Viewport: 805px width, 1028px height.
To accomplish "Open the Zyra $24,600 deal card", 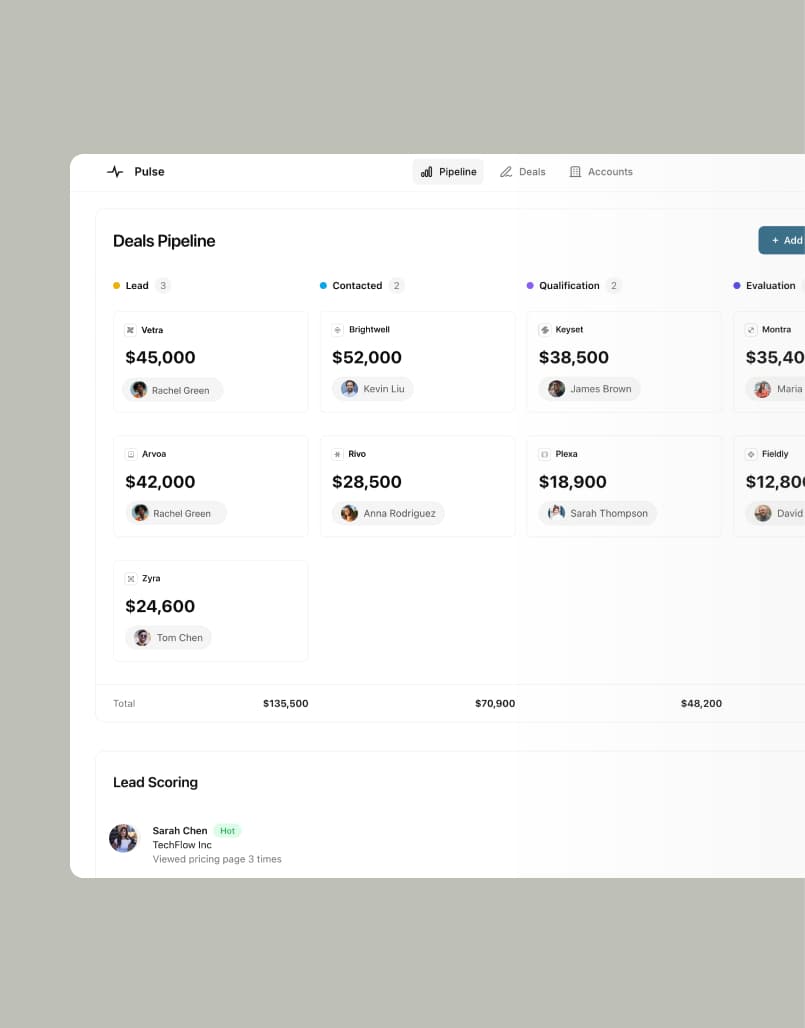I will (210, 608).
